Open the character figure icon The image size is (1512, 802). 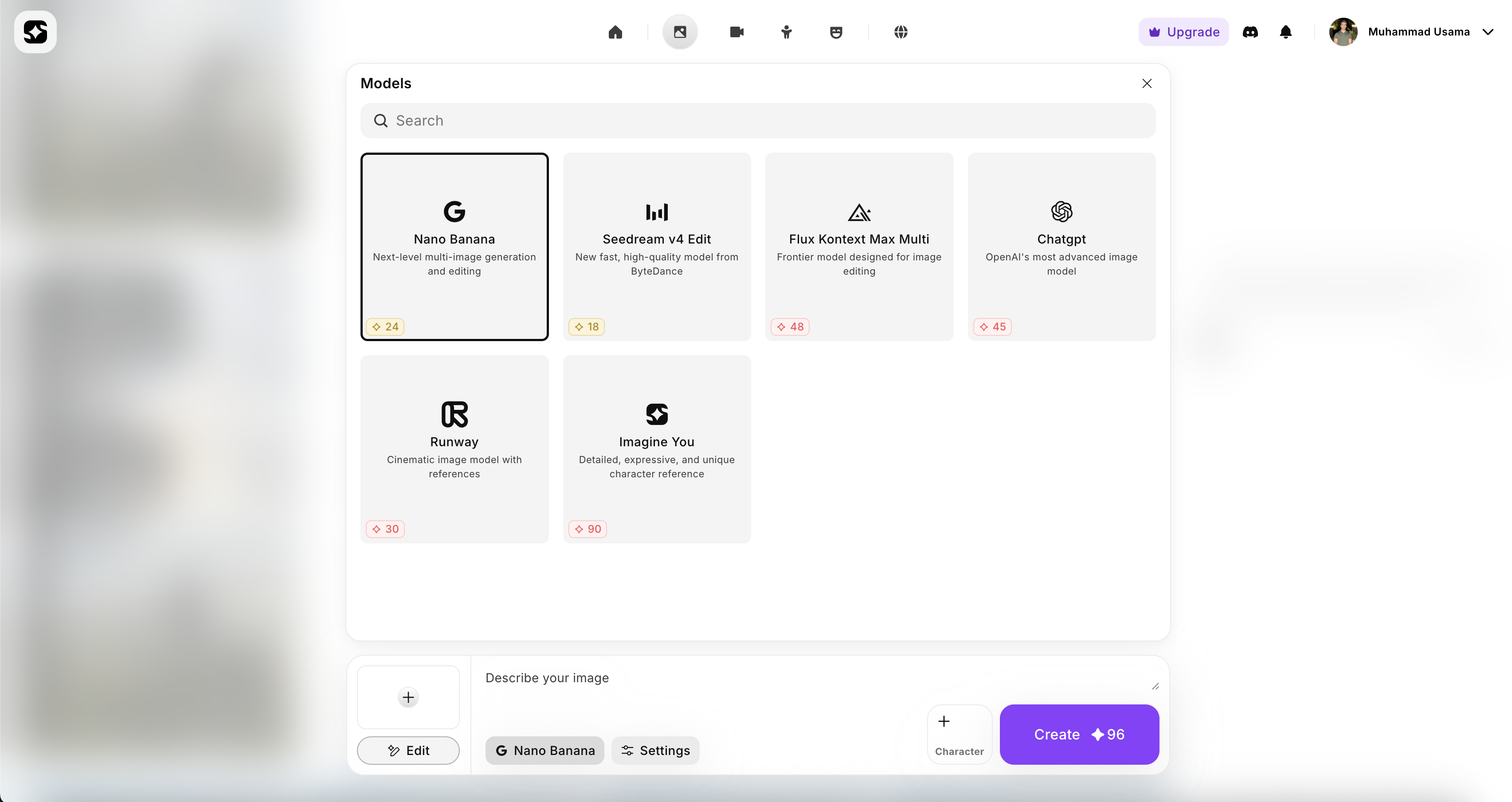coord(787,31)
